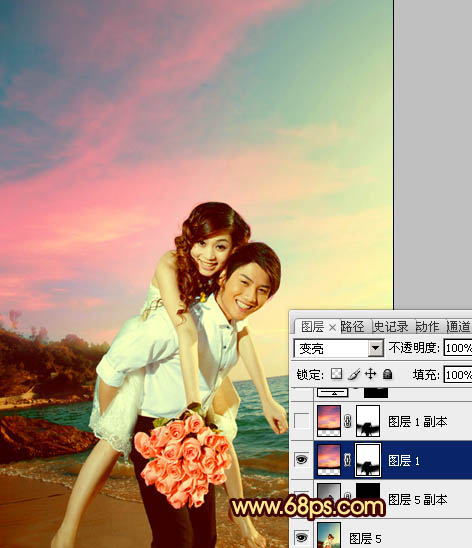Click mask link icon of 图层 1 副本

pos(347,421)
